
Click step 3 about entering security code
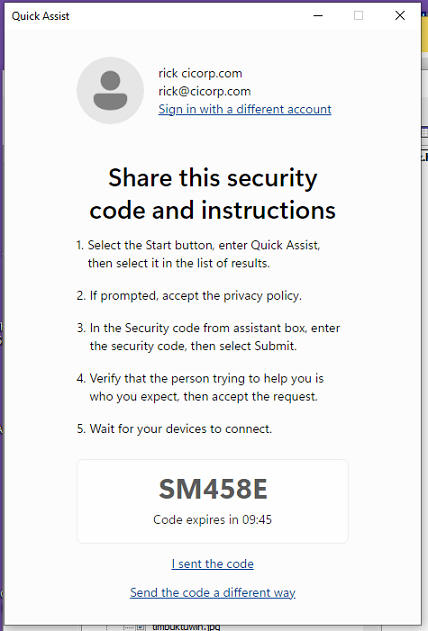(x=208, y=337)
